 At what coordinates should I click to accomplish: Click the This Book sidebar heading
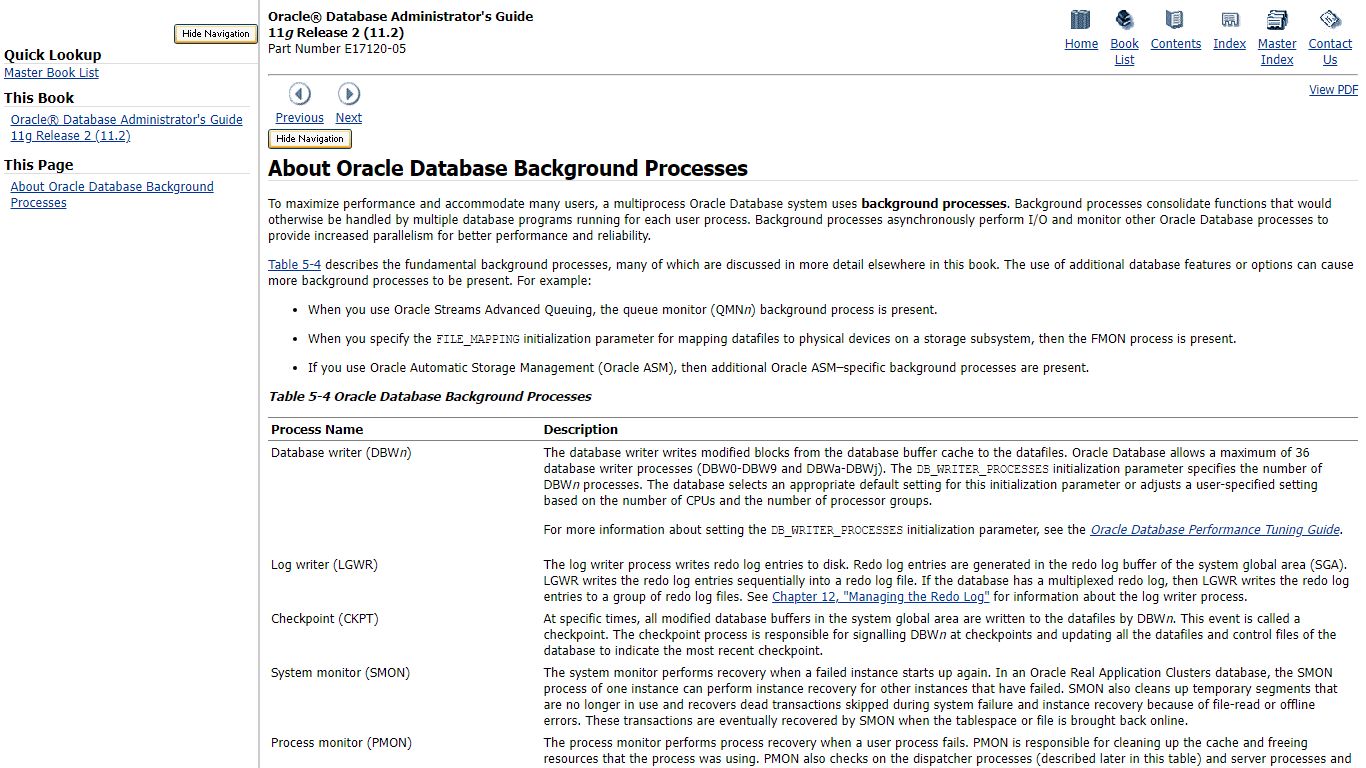point(39,98)
